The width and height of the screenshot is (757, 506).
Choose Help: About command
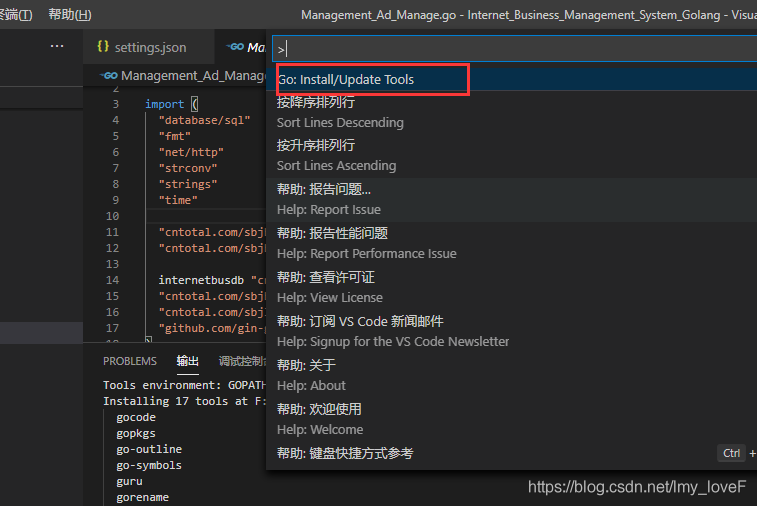point(511,376)
